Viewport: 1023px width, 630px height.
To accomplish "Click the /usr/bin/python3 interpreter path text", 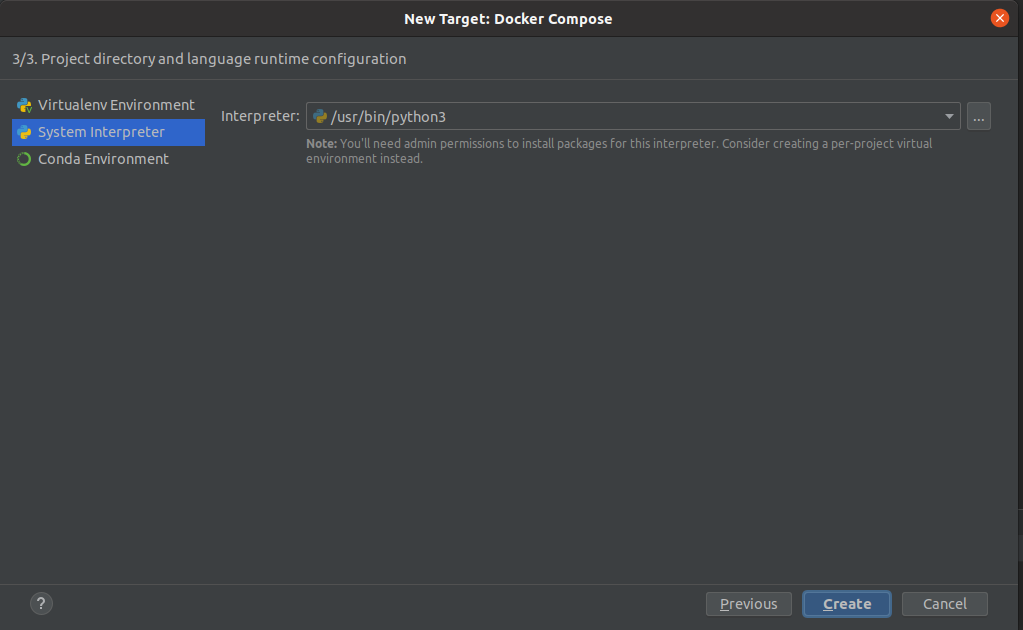I will click(x=388, y=117).
